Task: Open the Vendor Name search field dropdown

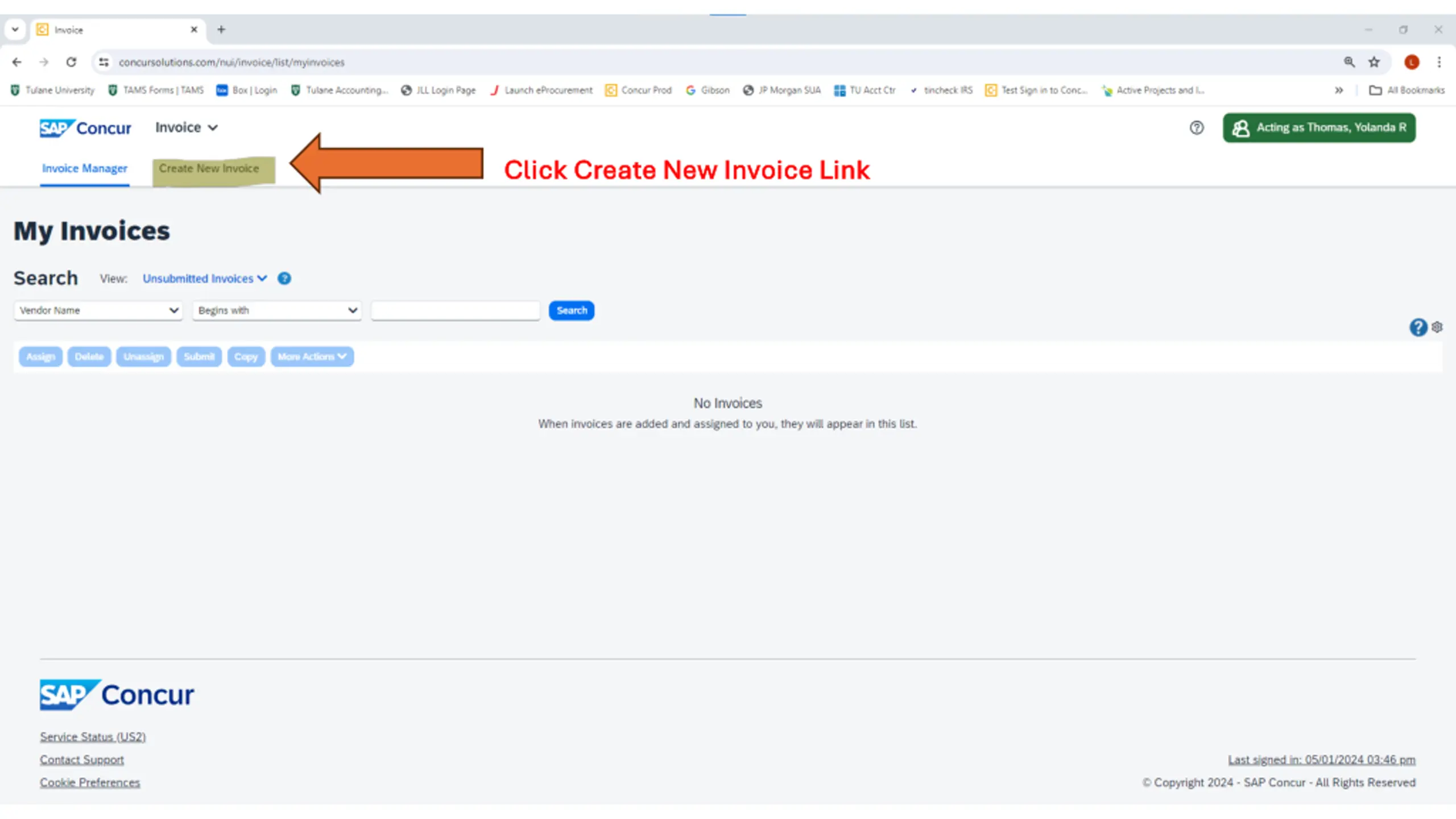Action: point(98,311)
